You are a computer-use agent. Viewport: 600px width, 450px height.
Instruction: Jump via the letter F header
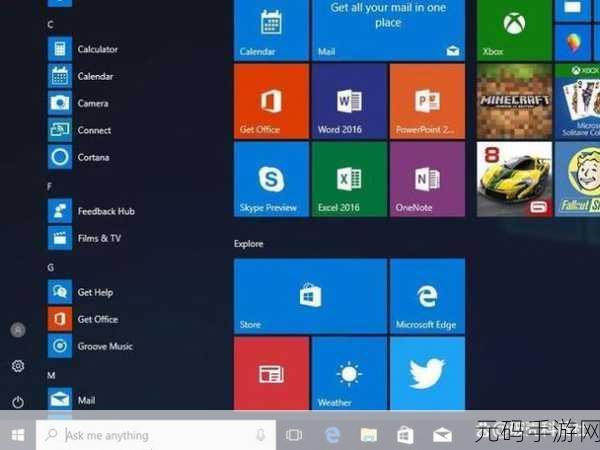[49, 186]
